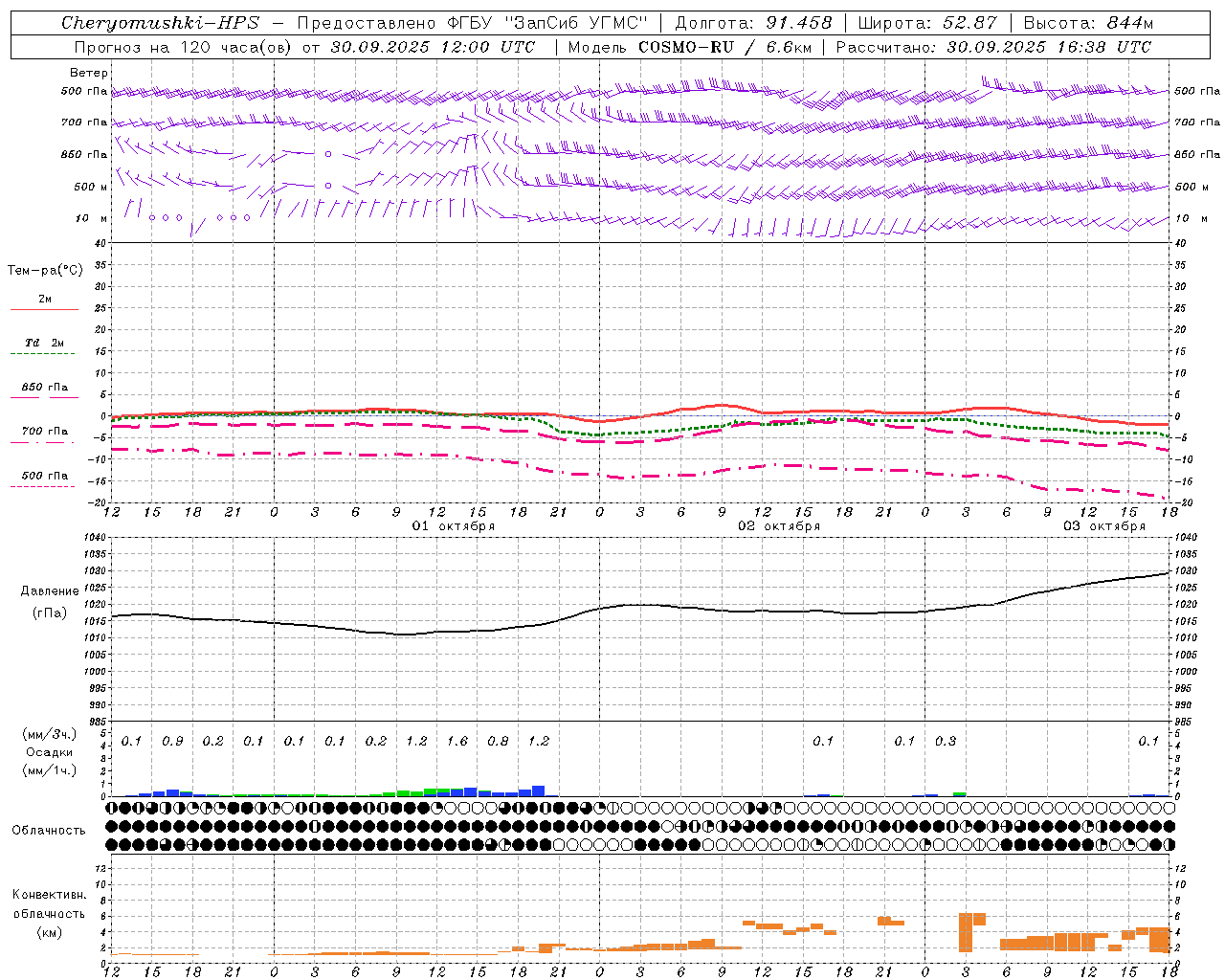The width and height of the screenshot is (1225, 980).
Task: Click the (мм/1ч.) hourly unit label
Action: 50,770
